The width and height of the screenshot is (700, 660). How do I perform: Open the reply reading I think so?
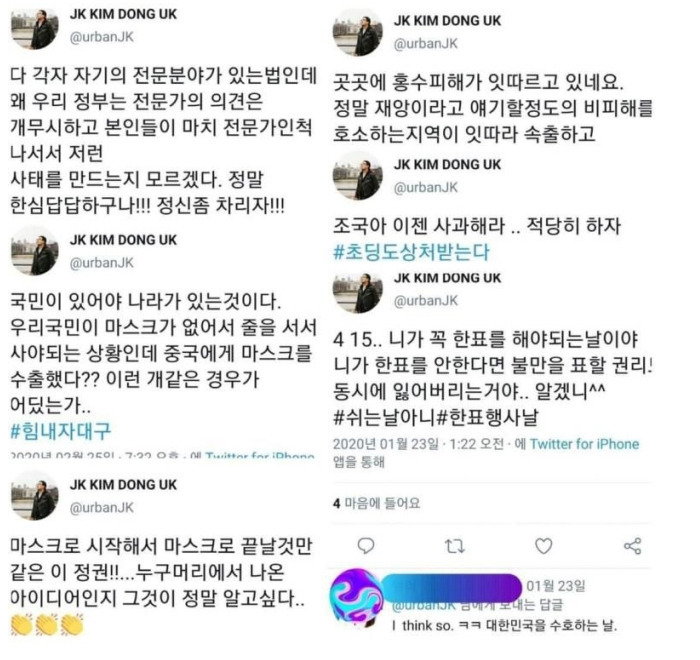click(504, 625)
